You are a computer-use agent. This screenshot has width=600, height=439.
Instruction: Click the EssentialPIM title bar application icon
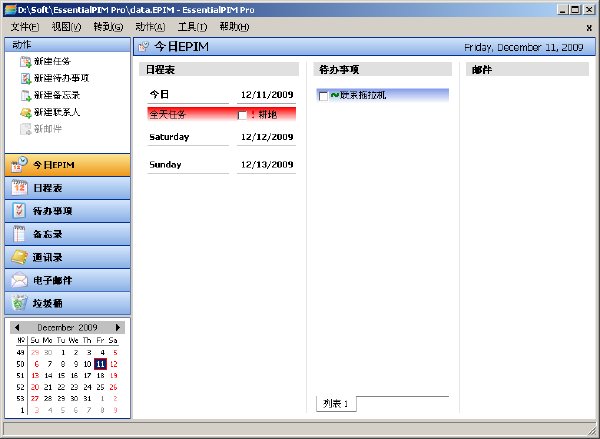(10, 10)
